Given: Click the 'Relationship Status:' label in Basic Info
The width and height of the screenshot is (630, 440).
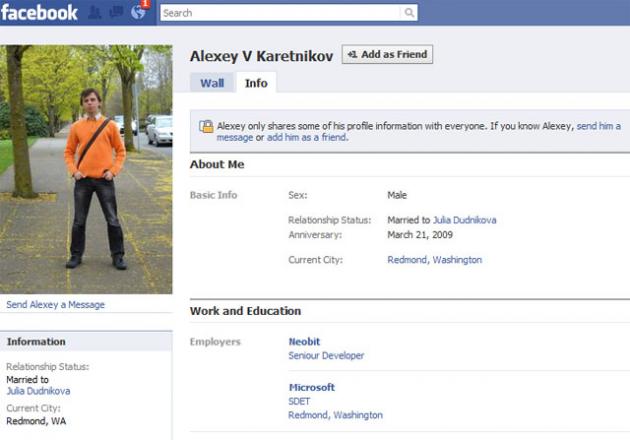Looking at the screenshot, I should tap(329, 220).
